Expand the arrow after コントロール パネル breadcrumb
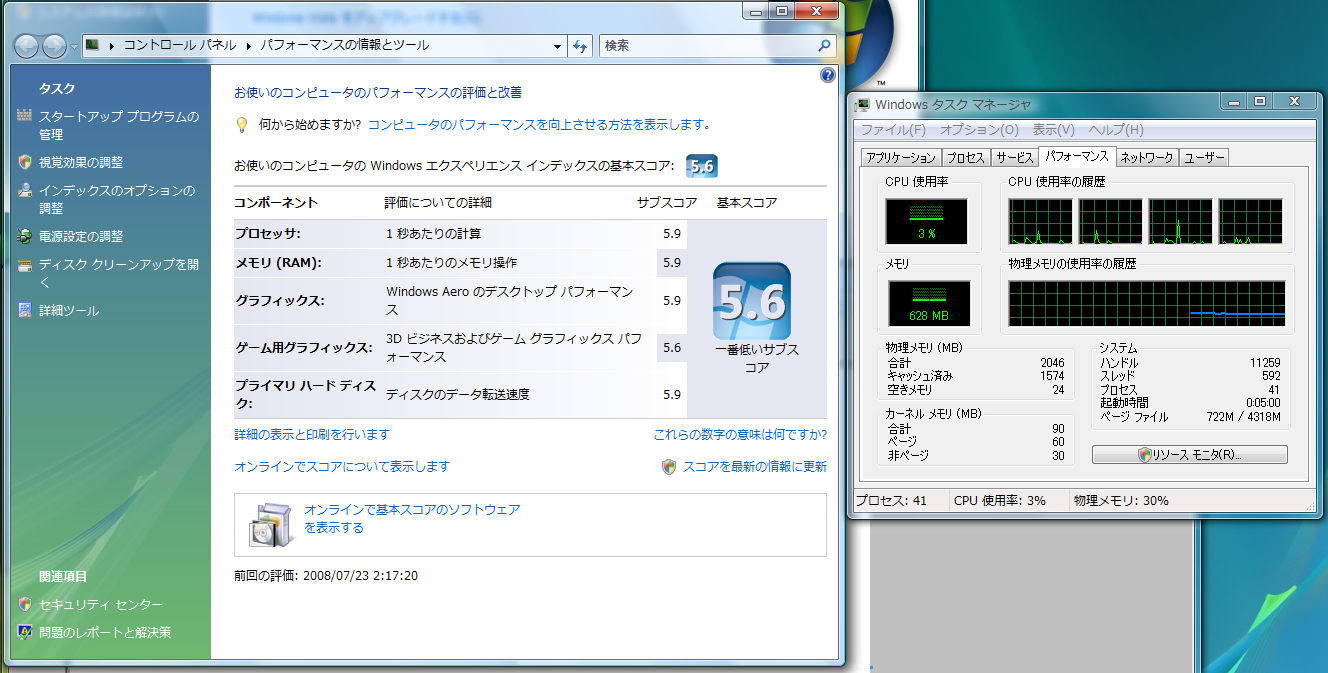Image resolution: width=1328 pixels, height=673 pixels. coord(248,46)
